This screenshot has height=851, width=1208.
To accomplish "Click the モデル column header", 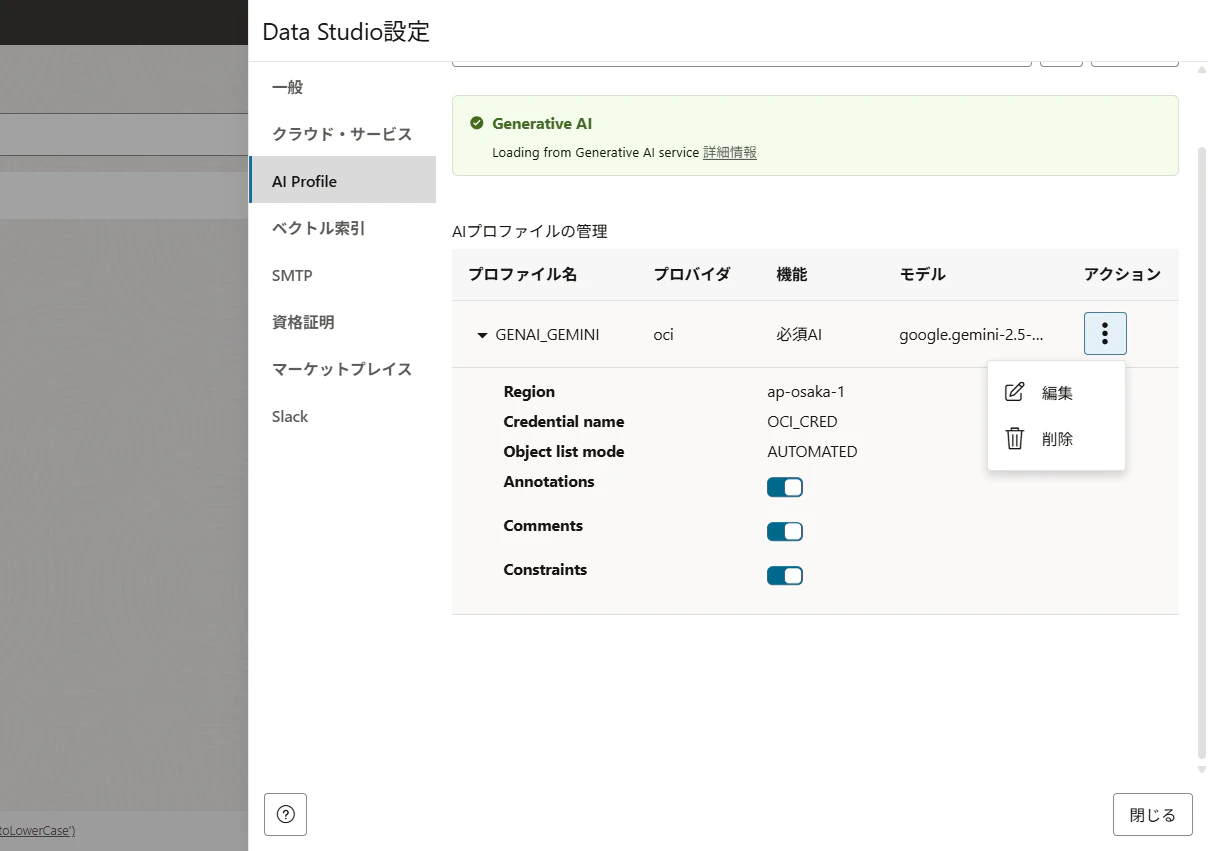I will click(922, 274).
